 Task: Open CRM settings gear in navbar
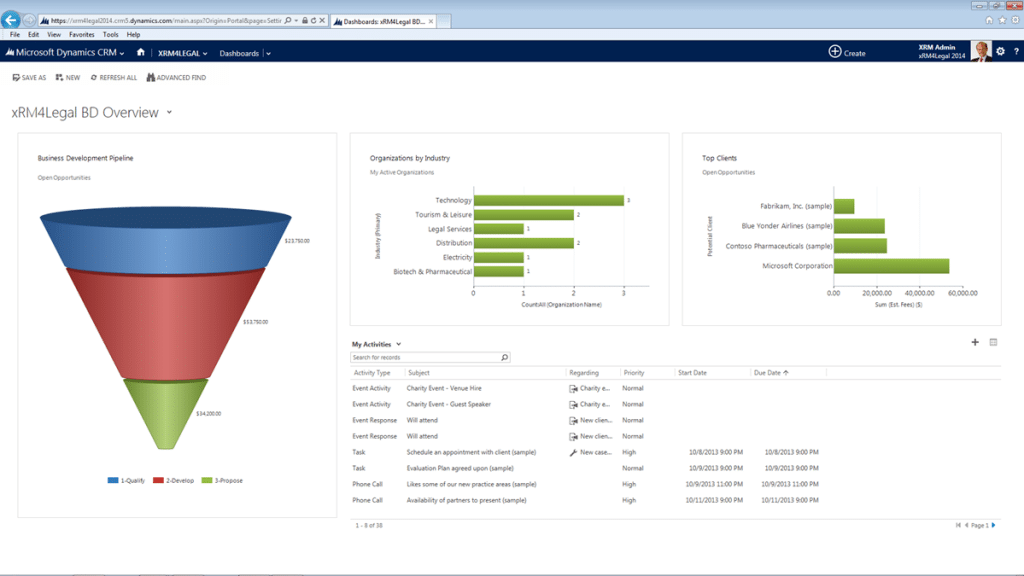[x=1000, y=51]
